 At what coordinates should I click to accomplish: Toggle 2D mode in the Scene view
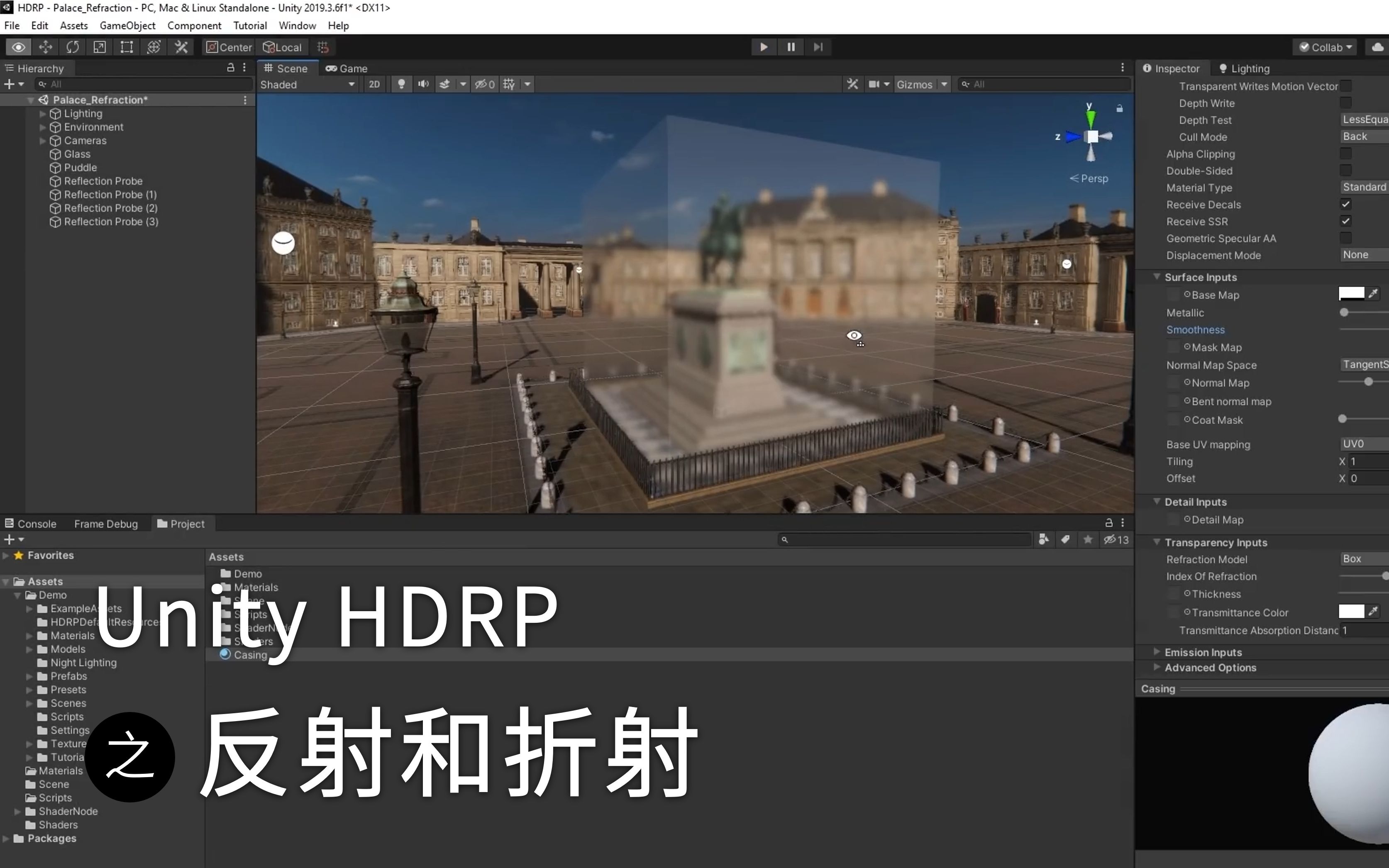[374, 84]
